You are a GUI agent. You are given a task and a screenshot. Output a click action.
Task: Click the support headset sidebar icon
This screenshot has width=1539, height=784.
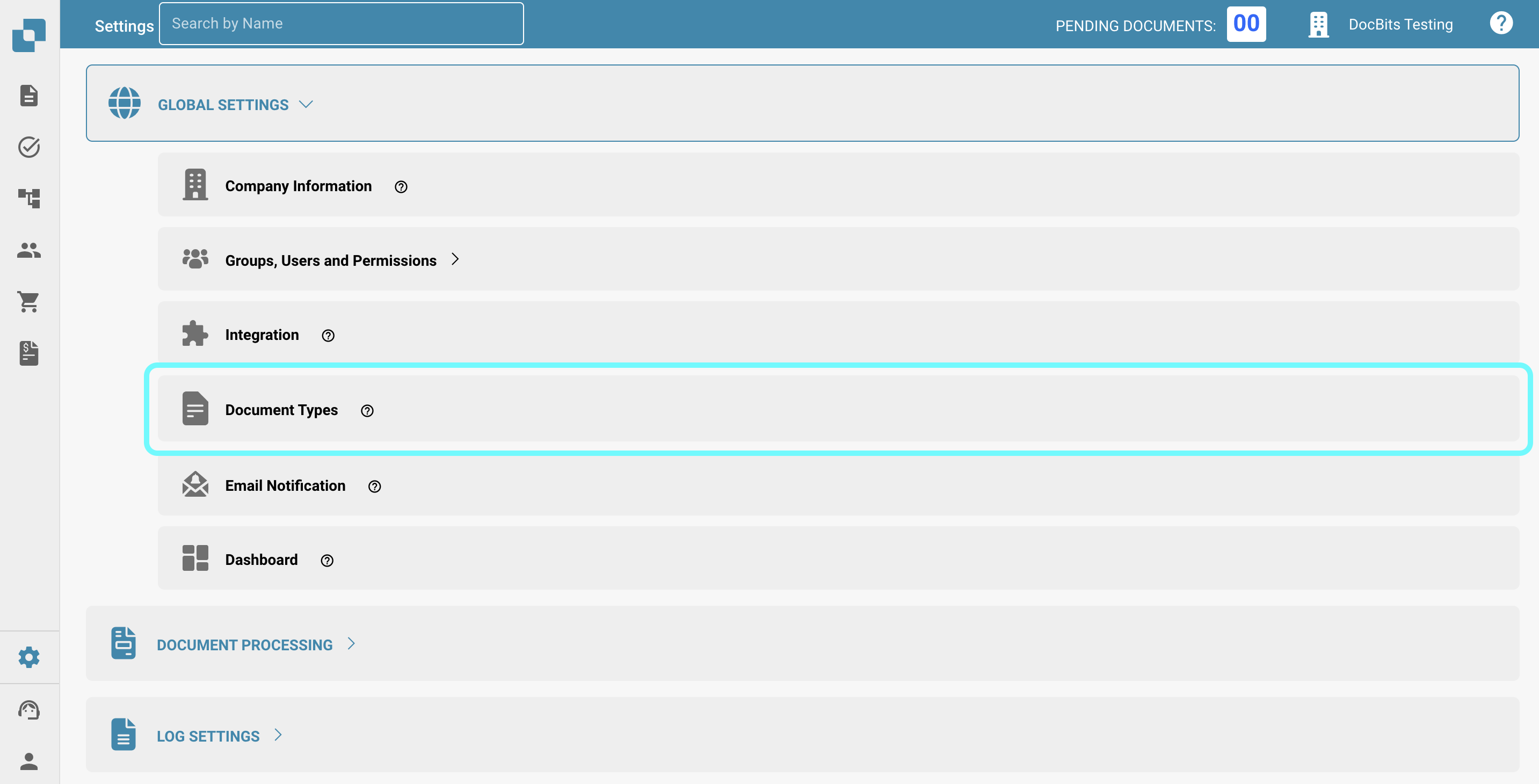pos(28,710)
